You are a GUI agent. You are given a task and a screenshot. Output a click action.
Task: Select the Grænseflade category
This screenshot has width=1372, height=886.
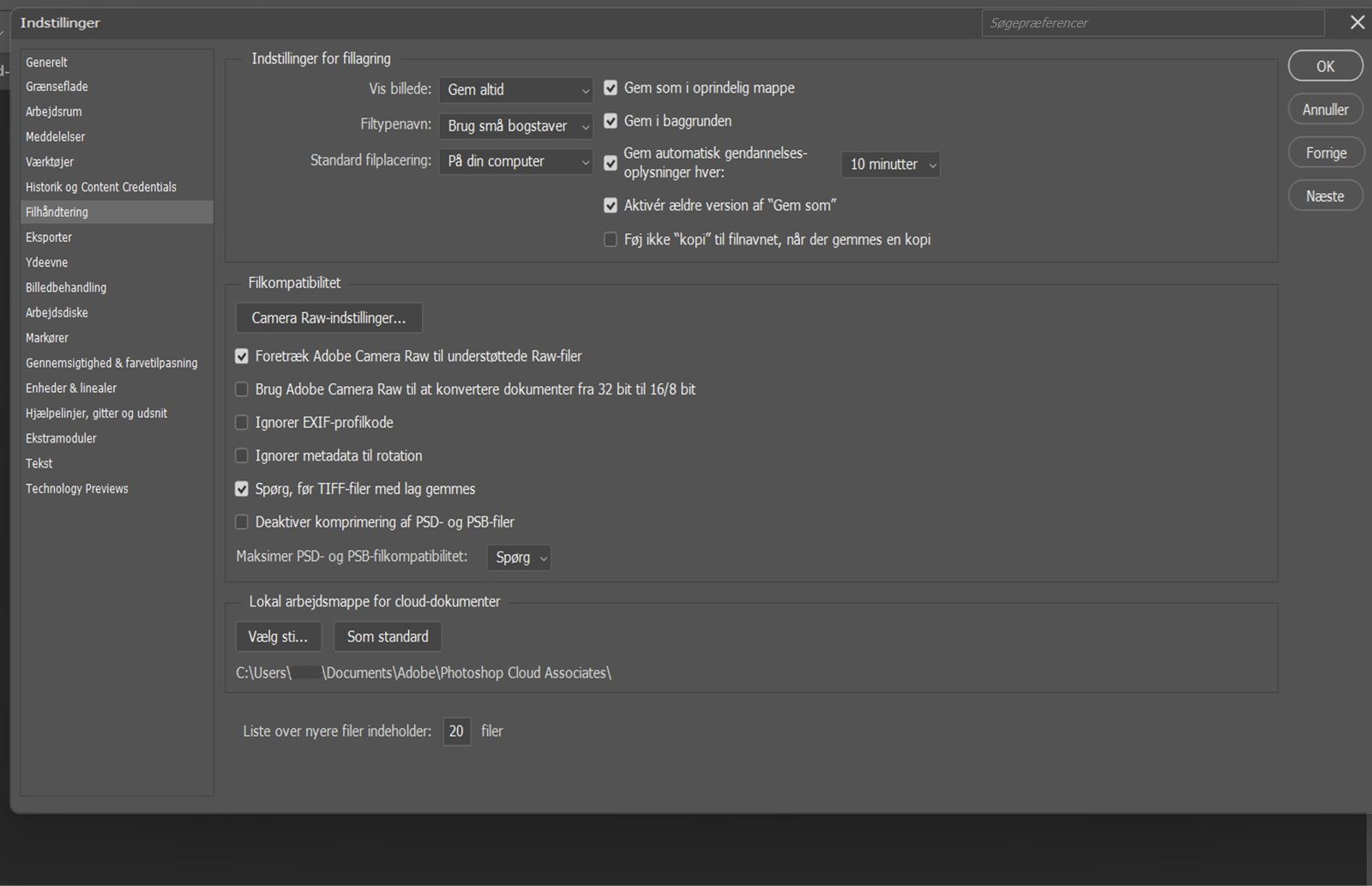tap(117, 87)
